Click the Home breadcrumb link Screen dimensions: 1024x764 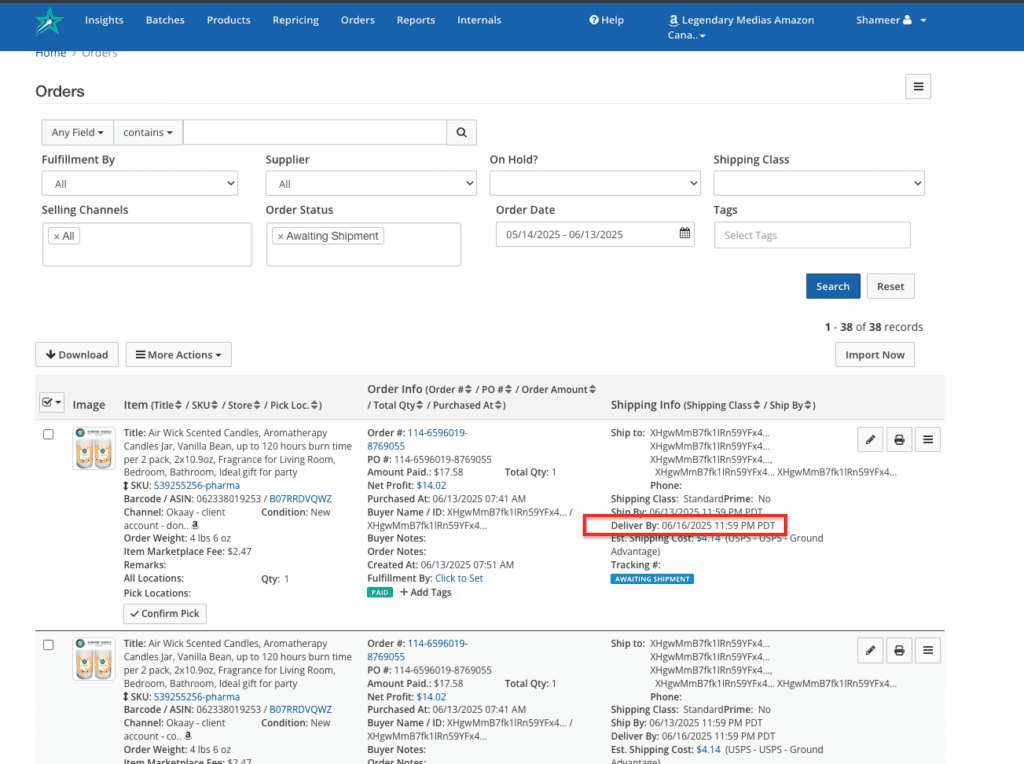(50, 54)
